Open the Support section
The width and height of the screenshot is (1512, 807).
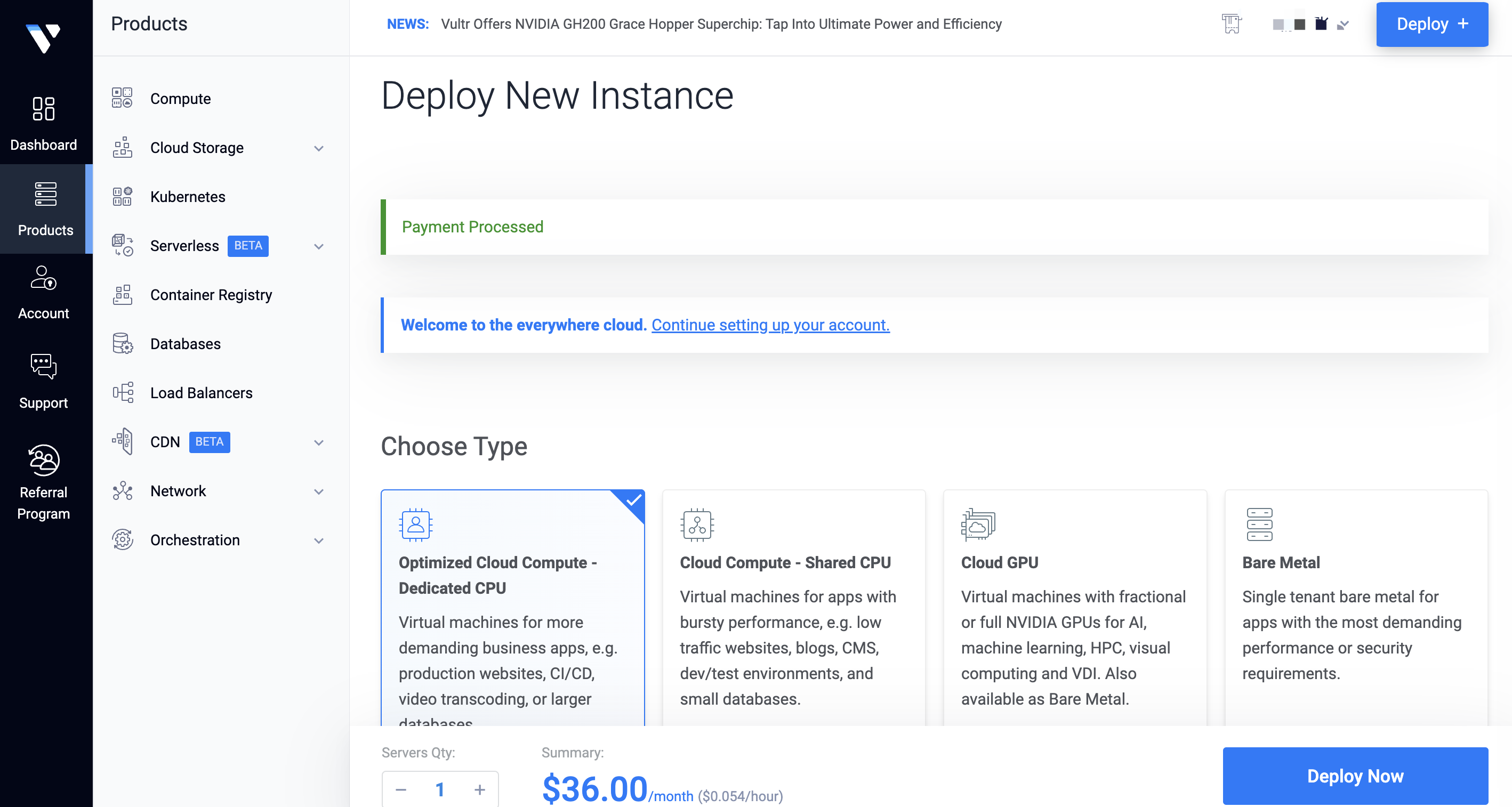pos(43,382)
